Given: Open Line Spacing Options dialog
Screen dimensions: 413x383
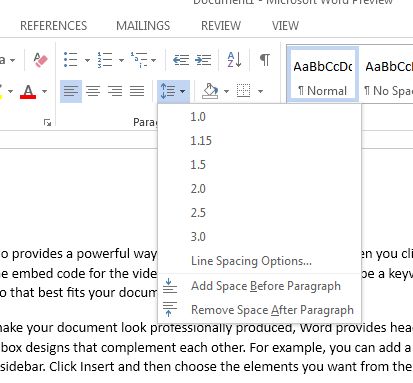Looking at the screenshot, I should tap(260, 261).
